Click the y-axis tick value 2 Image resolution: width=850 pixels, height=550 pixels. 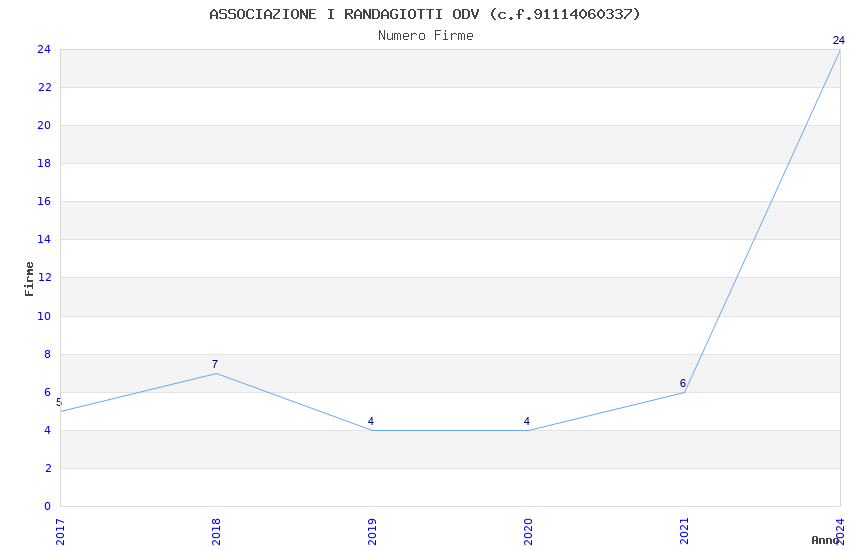(x=48, y=468)
